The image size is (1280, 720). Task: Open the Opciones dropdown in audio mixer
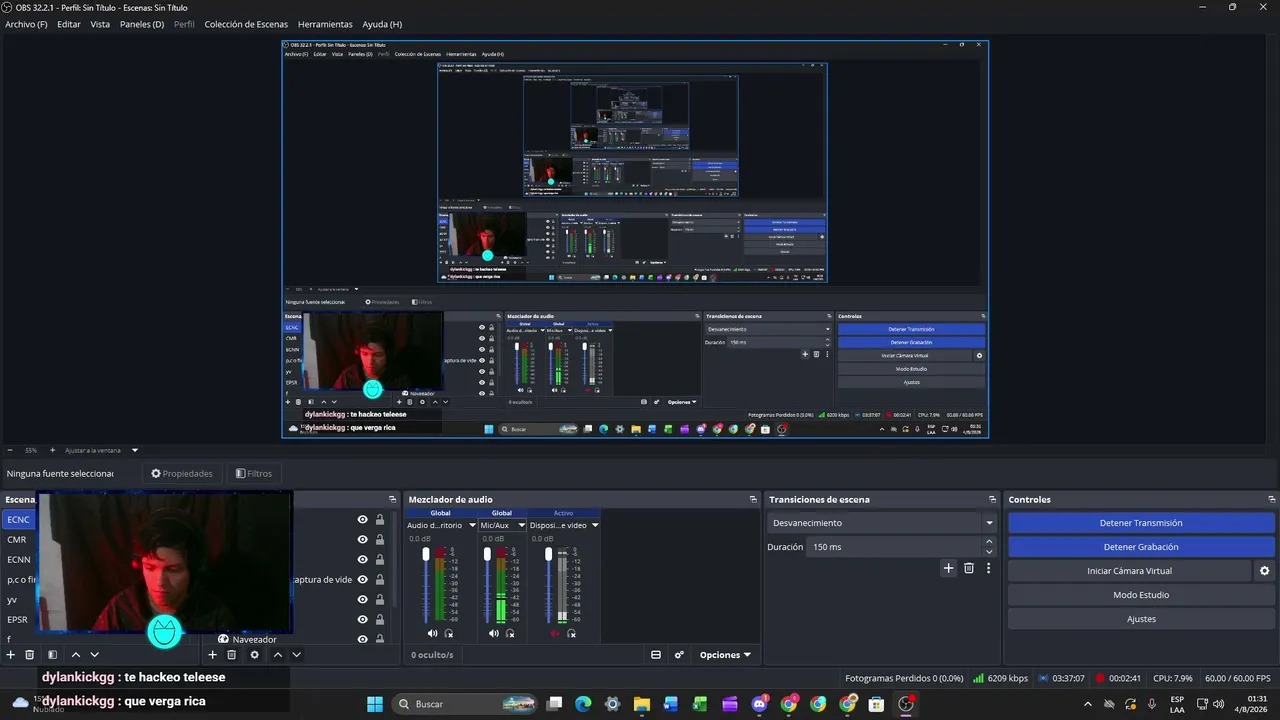725,655
